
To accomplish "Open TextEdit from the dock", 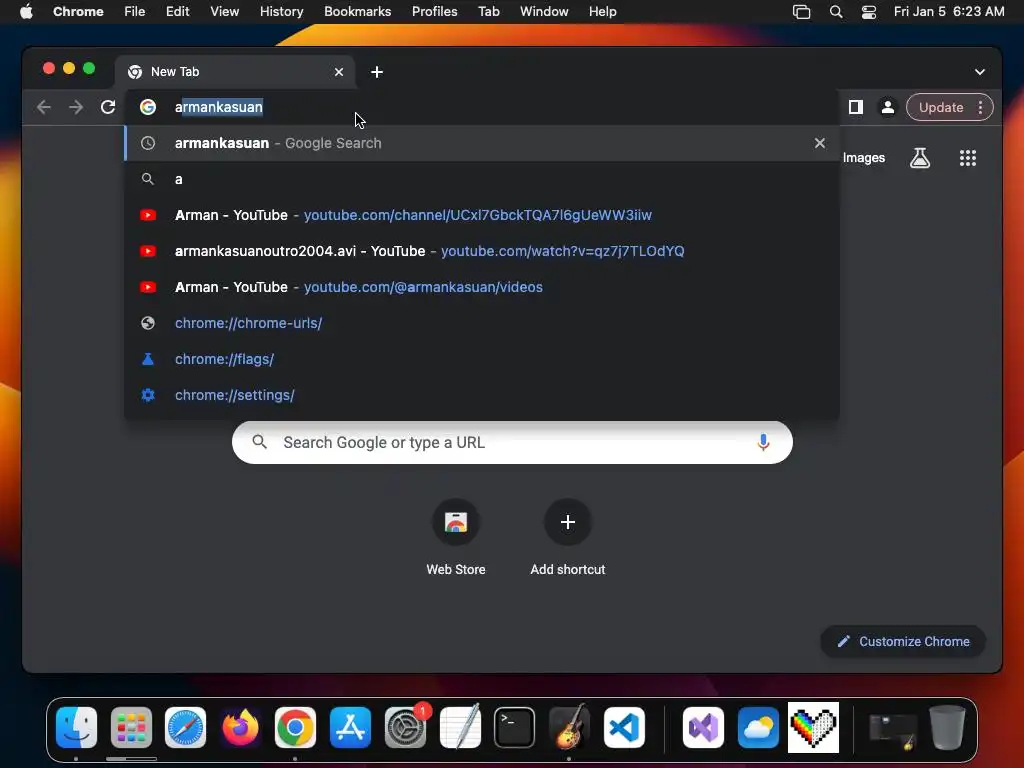I will pos(460,727).
